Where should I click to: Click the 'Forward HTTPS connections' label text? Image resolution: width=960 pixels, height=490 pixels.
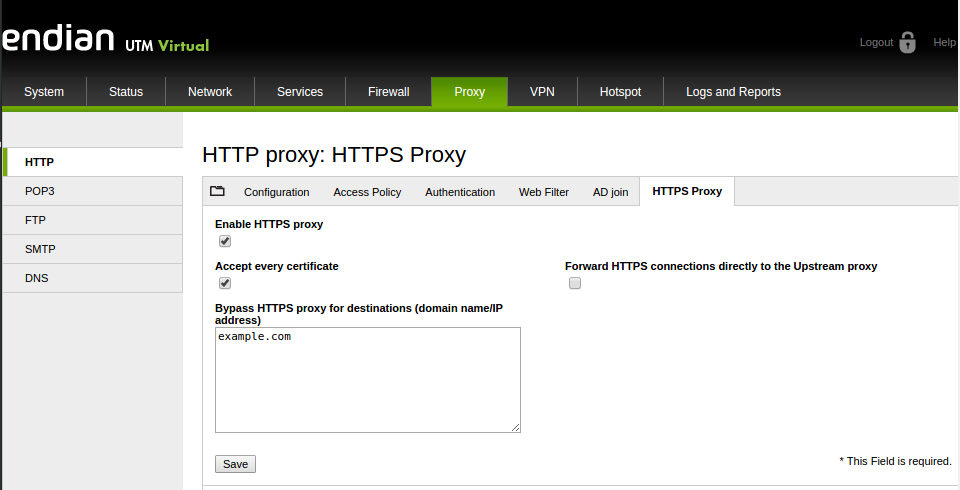tap(721, 266)
